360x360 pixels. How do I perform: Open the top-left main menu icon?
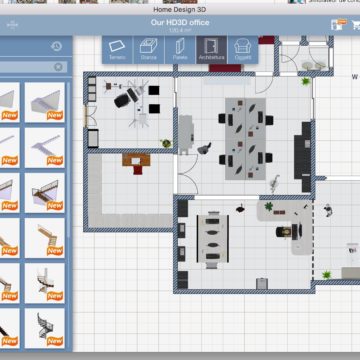(x=12, y=24)
